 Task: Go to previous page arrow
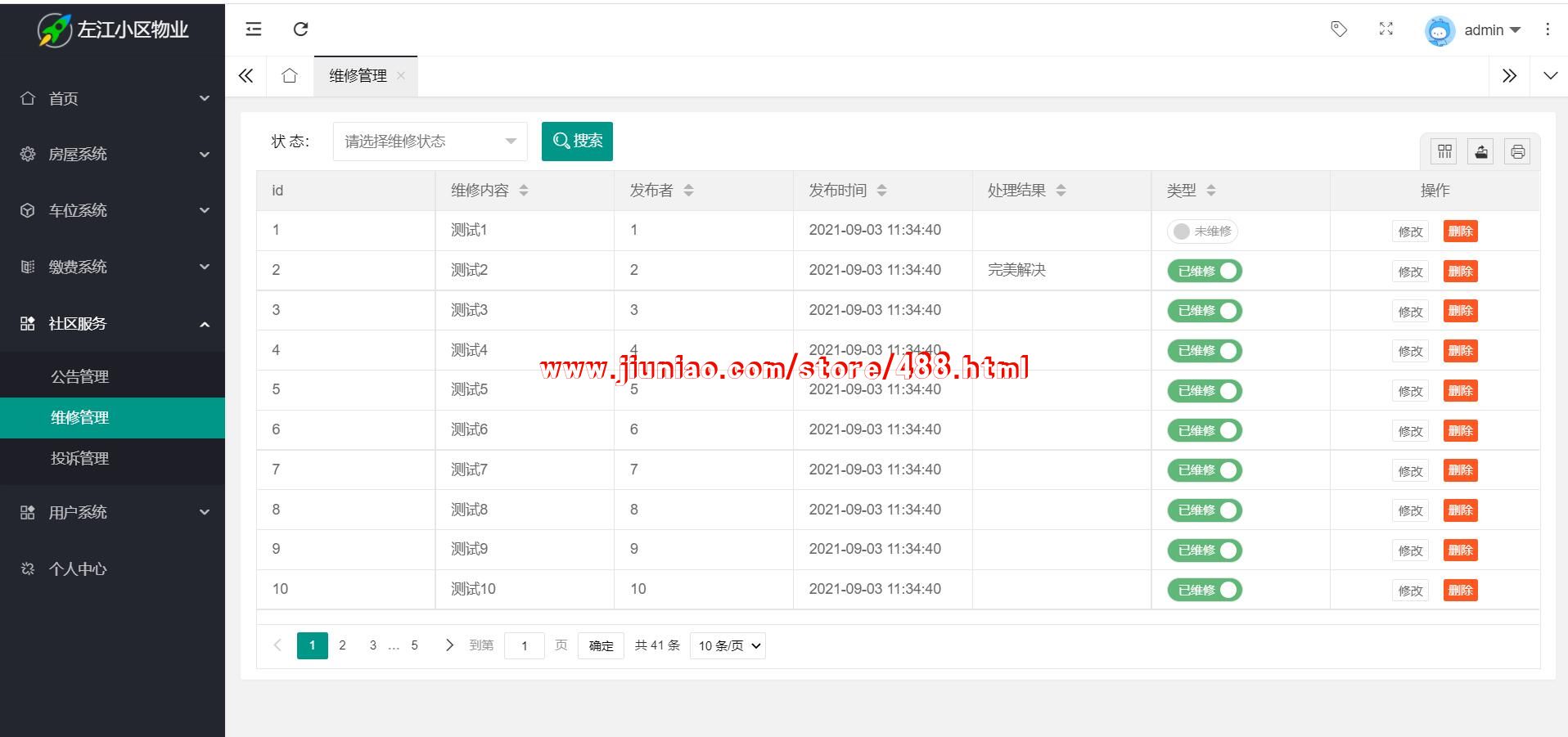(277, 645)
